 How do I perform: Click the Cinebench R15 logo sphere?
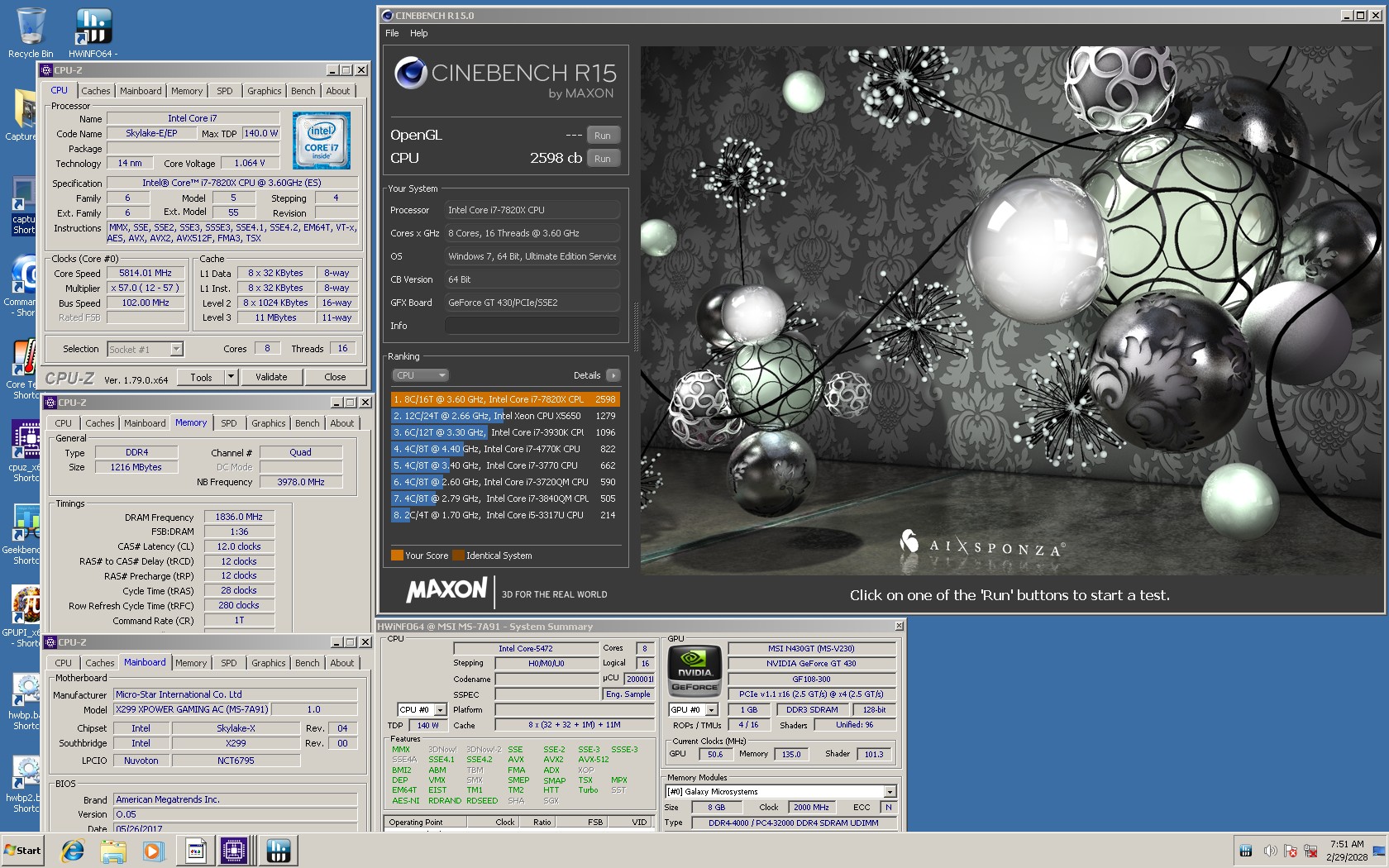coord(410,74)
